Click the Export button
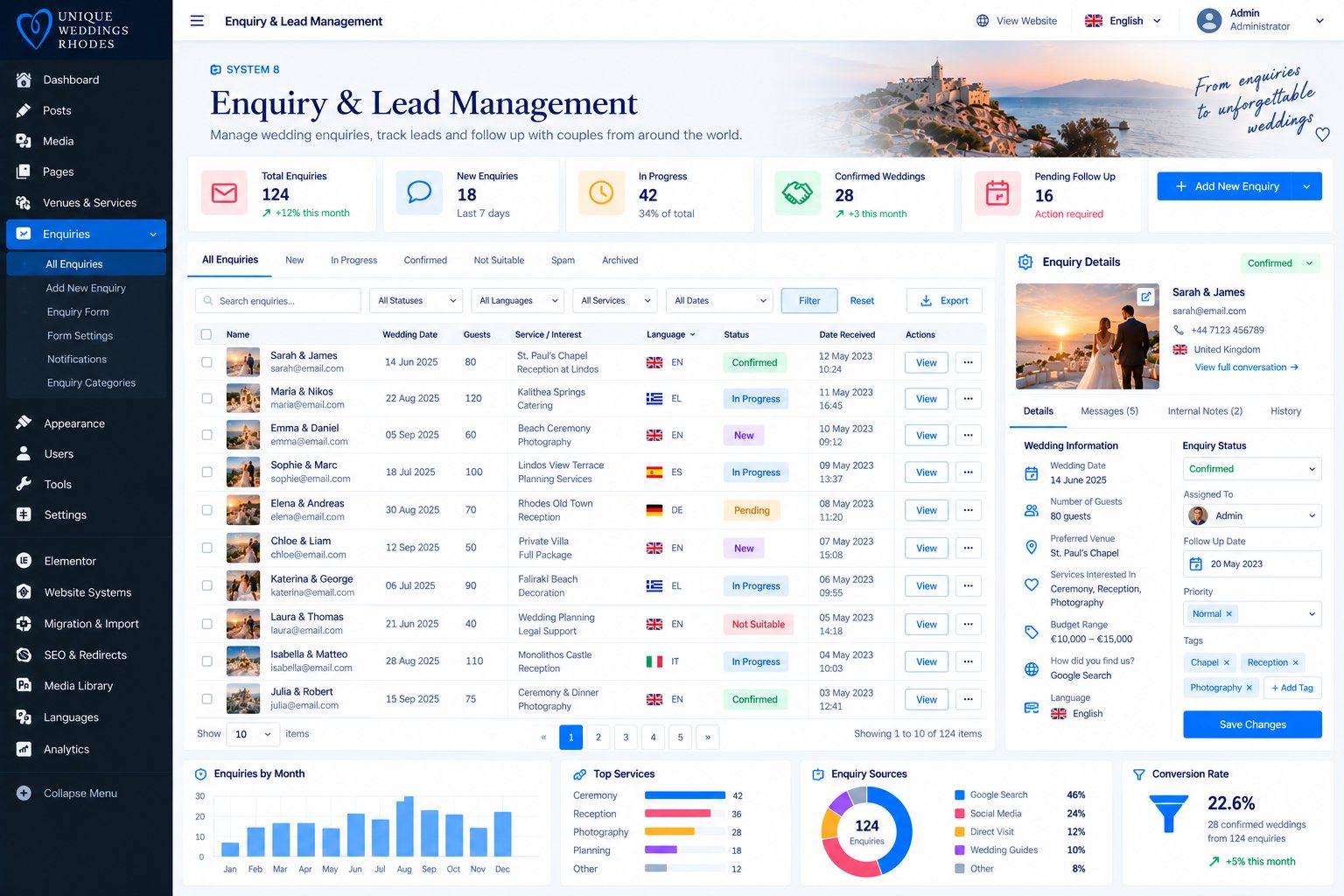The height and width of the screenshot is (896, 1344). (944, 301)
